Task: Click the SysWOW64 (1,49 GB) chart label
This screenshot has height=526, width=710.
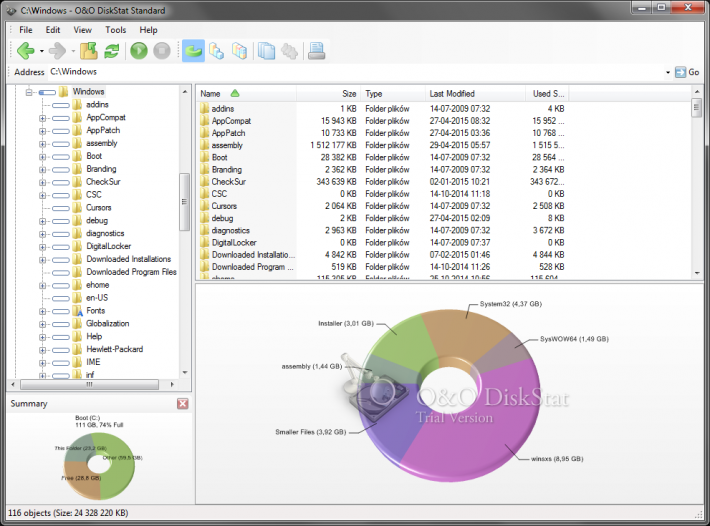Action: pyautogui.click(x=574, y=339)
